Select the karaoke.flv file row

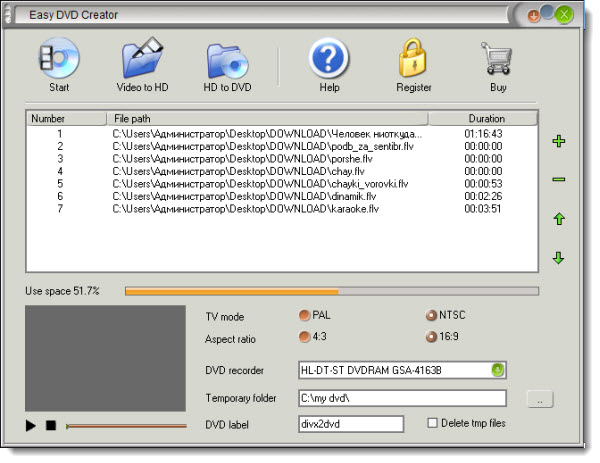[x=282, y=209]
